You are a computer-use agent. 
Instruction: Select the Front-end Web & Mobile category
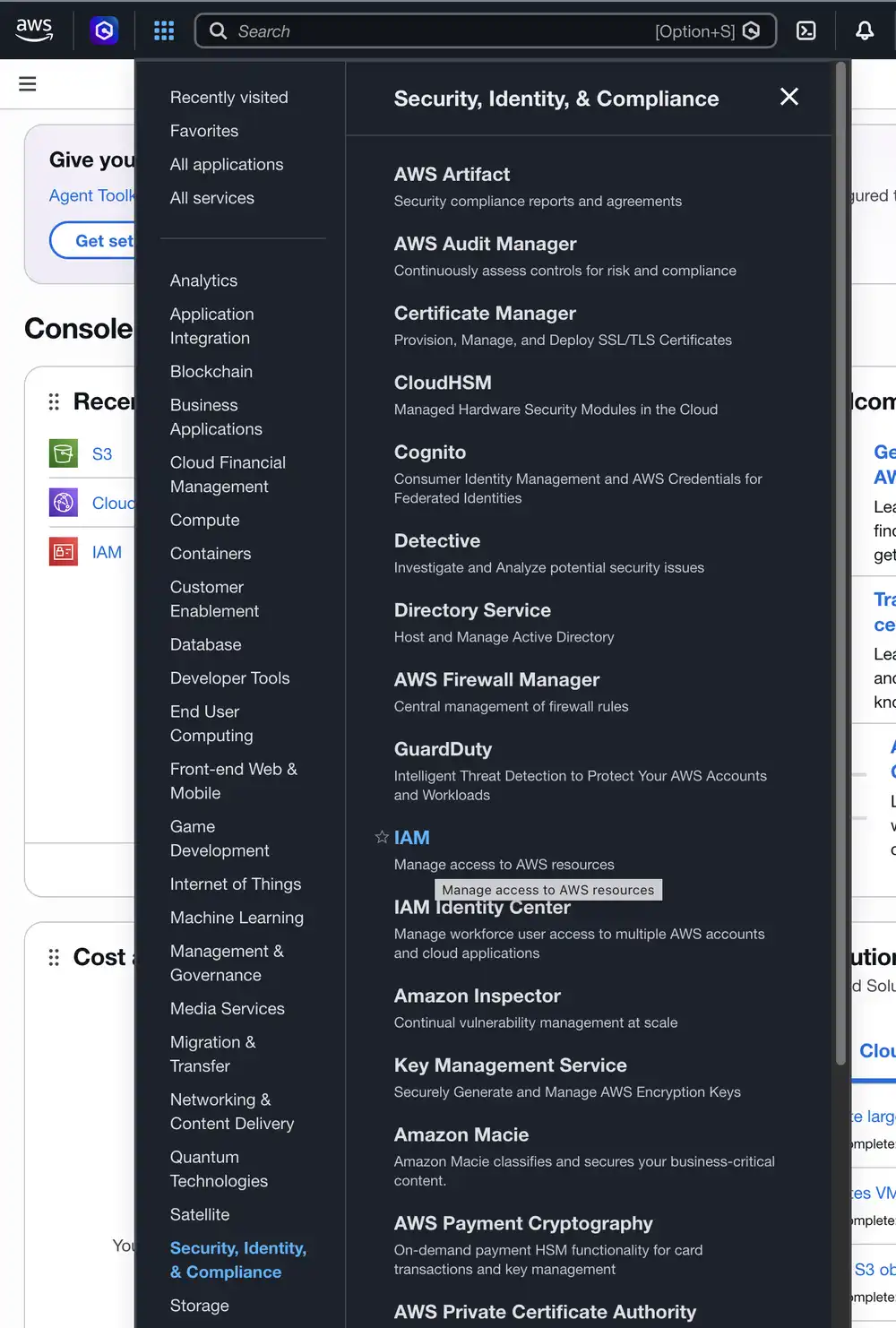(x=234, y=781)
